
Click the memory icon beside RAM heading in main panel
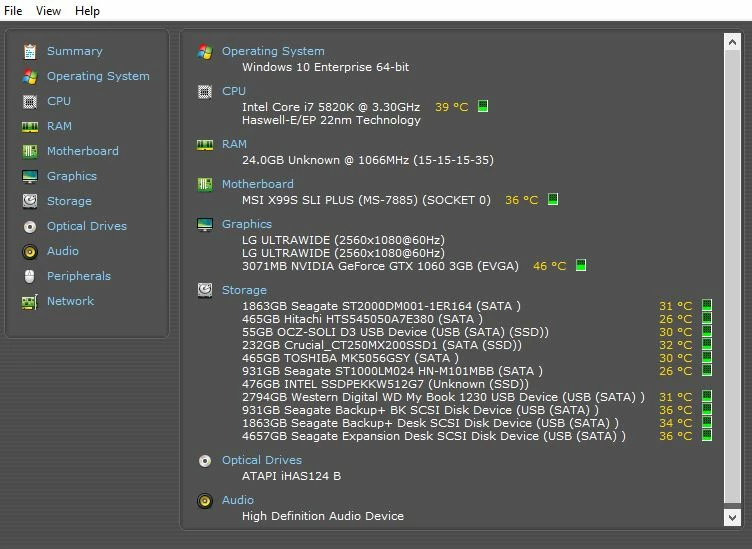coord(205,145)
